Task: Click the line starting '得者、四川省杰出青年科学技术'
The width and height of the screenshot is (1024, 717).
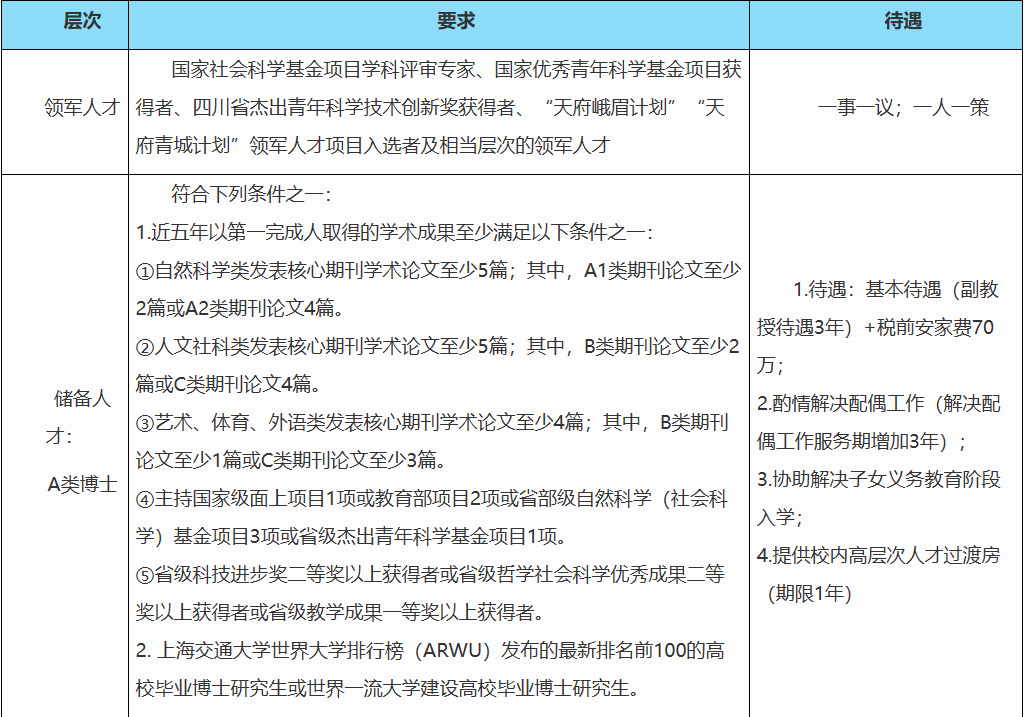Action: (430, 107)
